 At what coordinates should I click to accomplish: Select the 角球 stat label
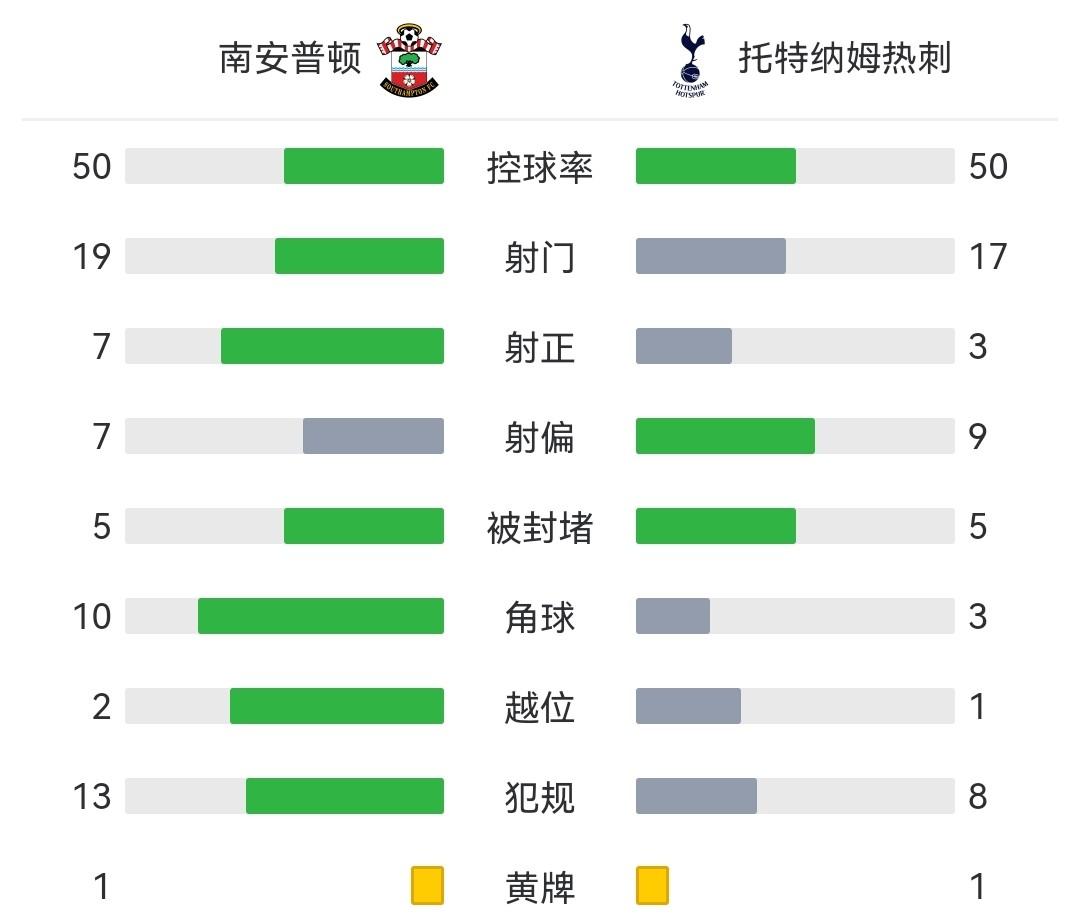(540, 617)
